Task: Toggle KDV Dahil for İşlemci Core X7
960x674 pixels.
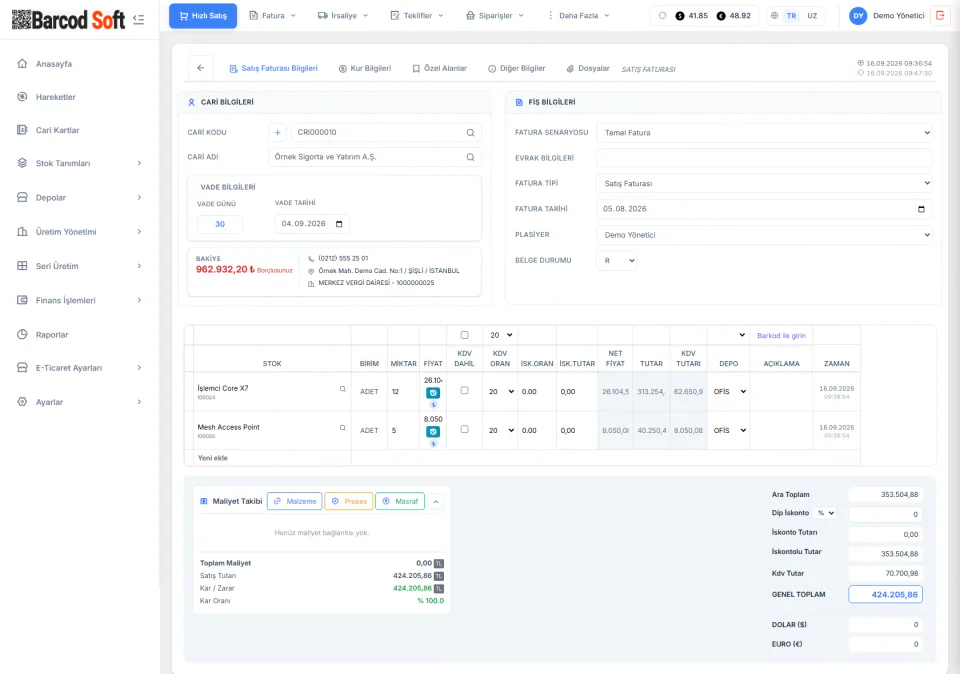Action: pos(465,391)
